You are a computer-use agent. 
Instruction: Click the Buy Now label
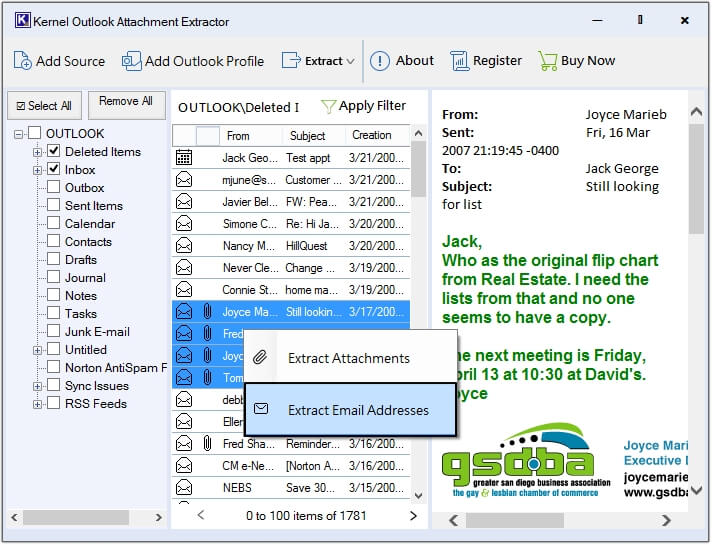588,60
